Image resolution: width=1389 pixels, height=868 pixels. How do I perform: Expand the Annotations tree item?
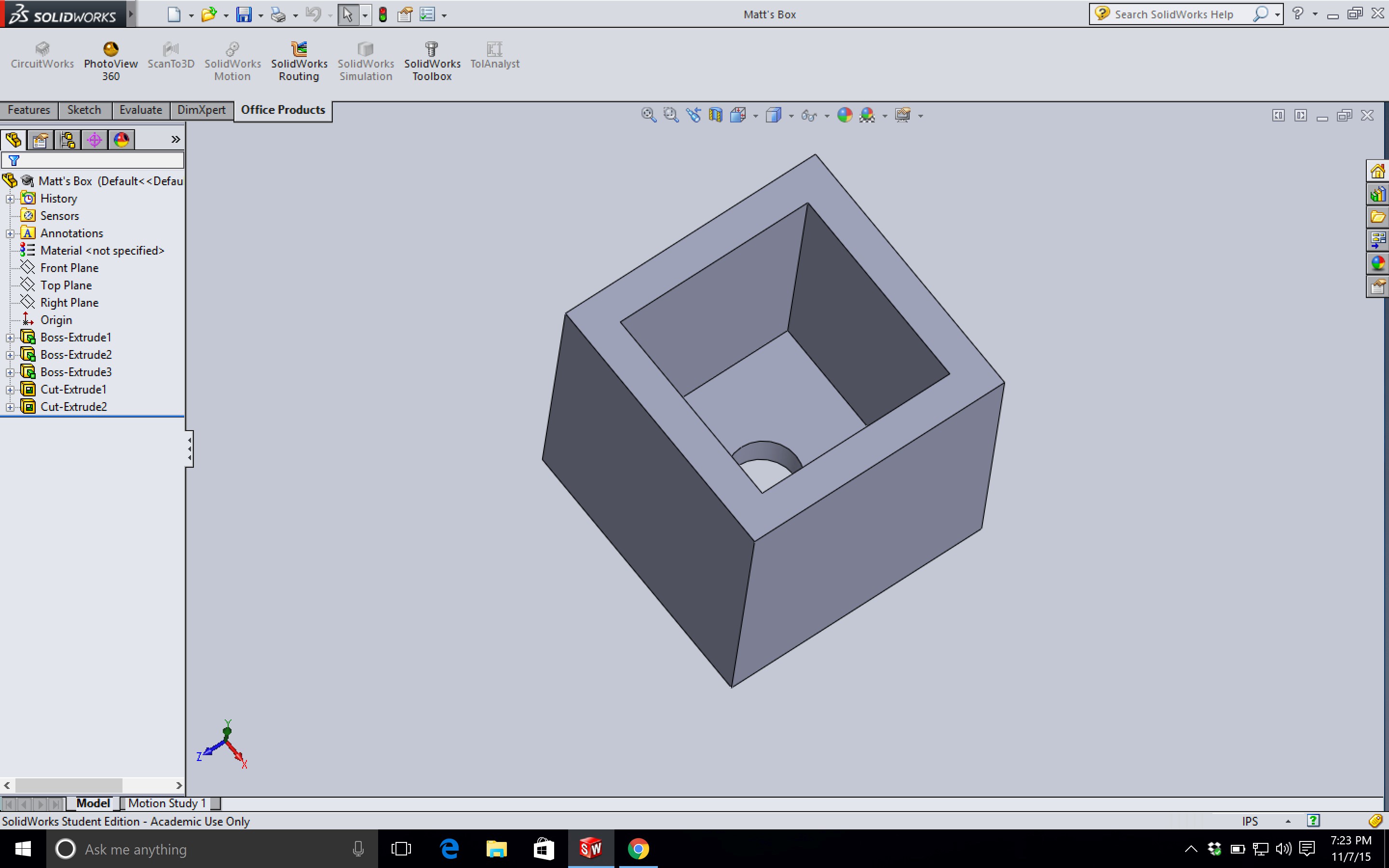pos(7,233)
